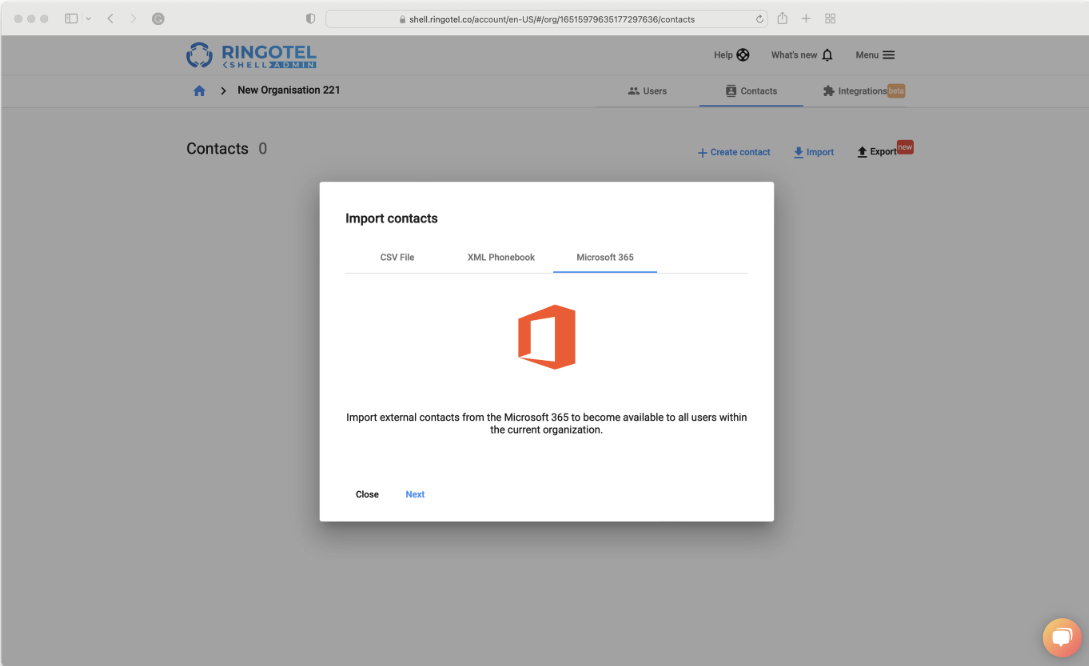Toggle the Safari sidebar
The width and height of the screenshot is (1089, 666).
[x=71, y=19]
